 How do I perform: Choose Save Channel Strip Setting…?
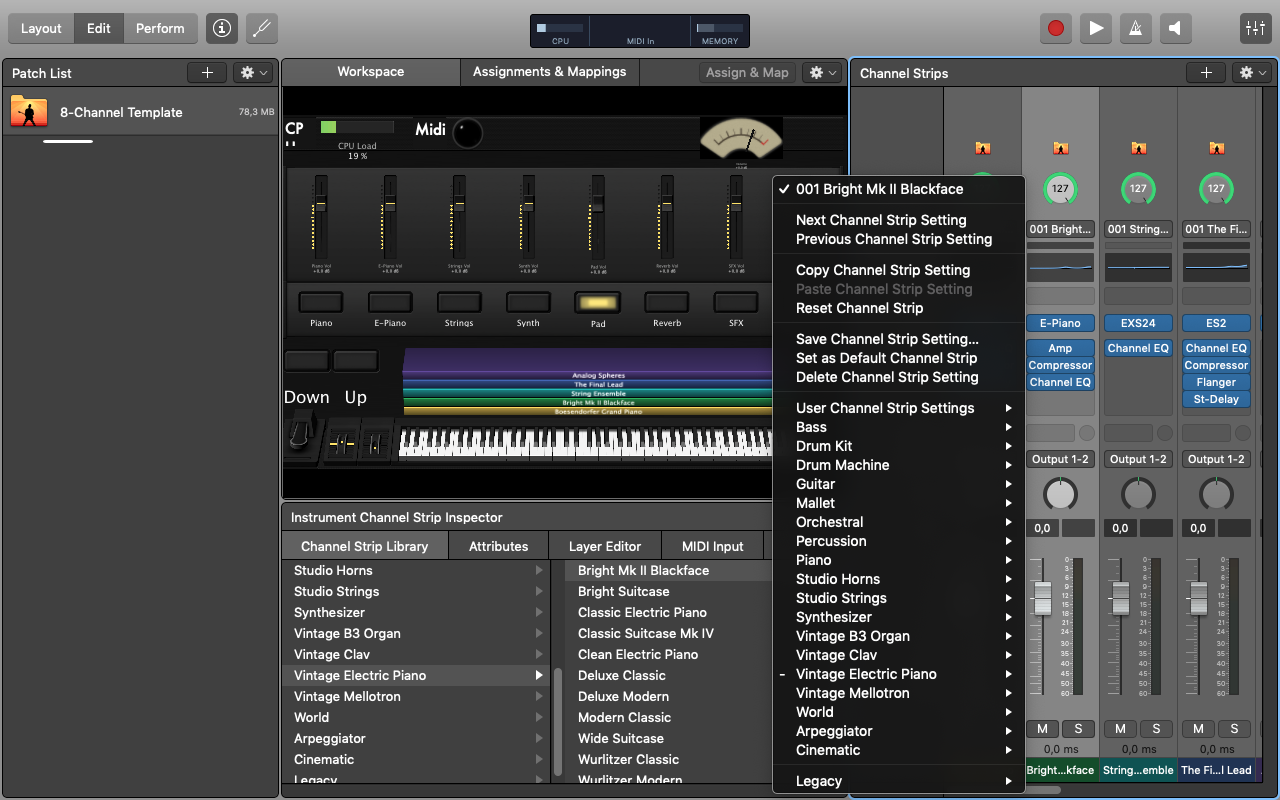(x=899, y=339)
